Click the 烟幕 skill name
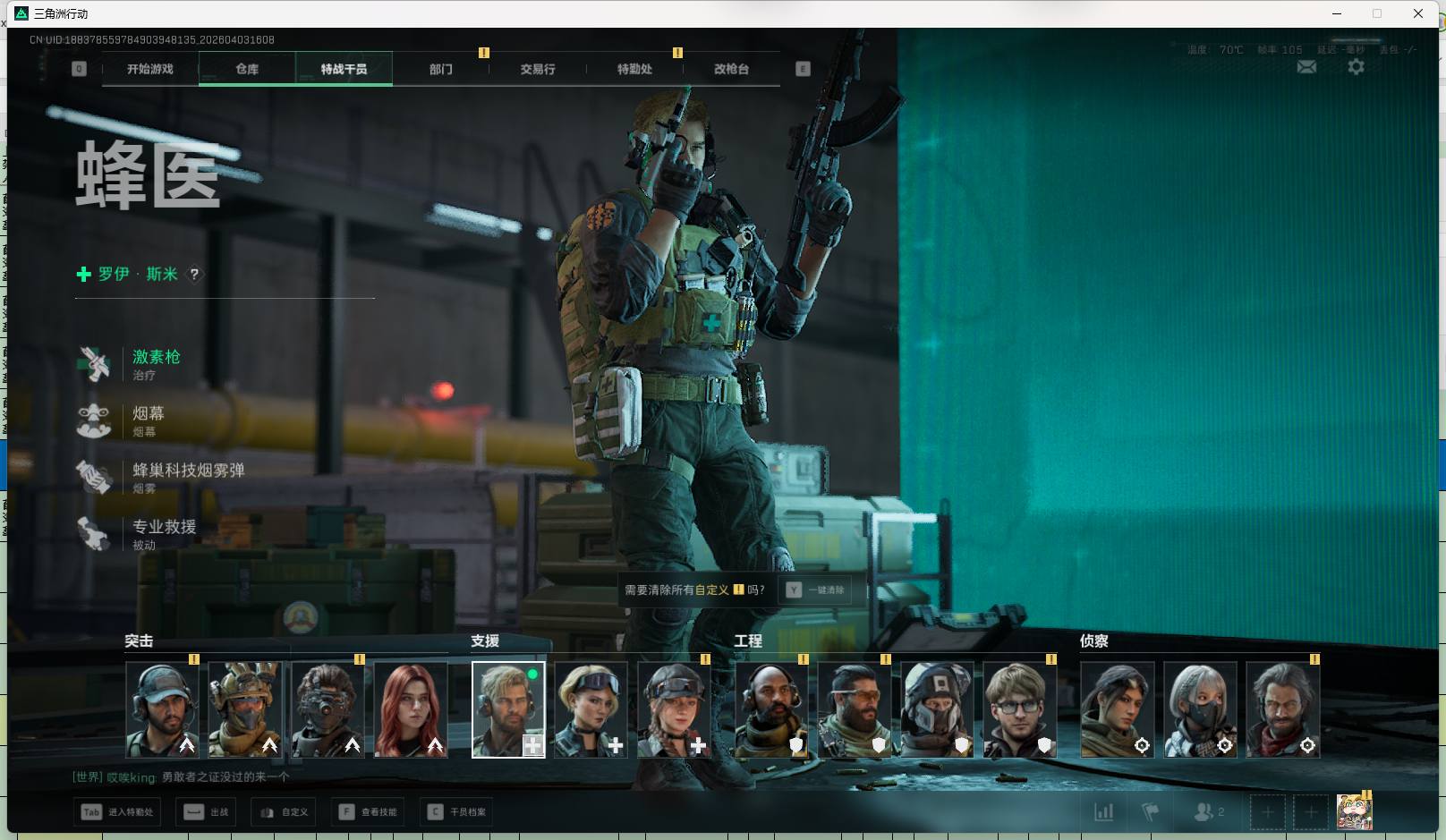Image resolution: width=1446 pixels, height=840 pixels. click(149, 413)
